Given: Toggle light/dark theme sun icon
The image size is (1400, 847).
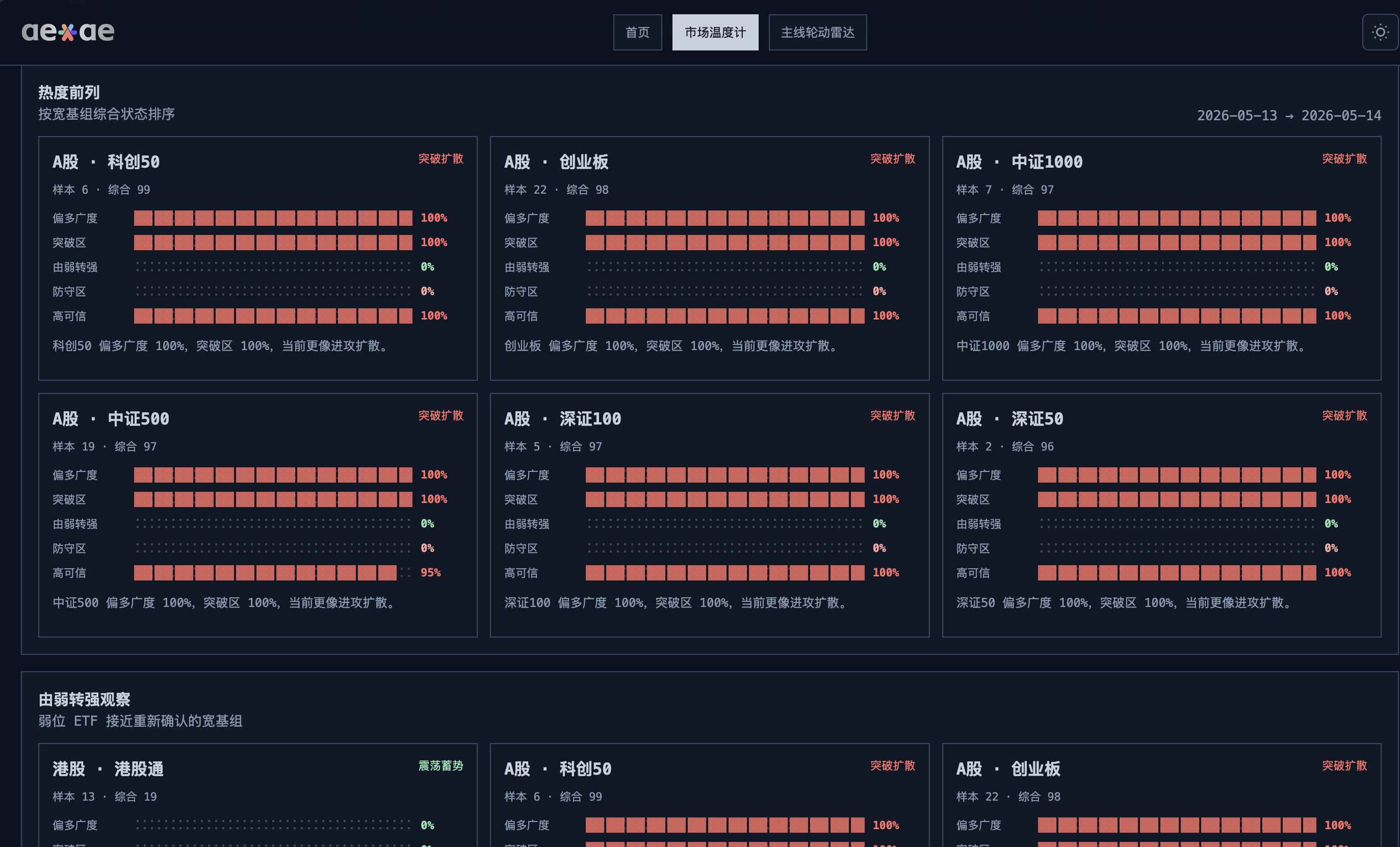Looking at the screenshot, I should click(x=1380, y=33).
